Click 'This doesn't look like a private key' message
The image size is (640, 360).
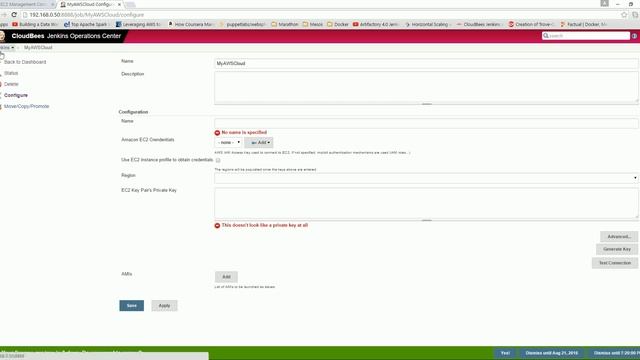coord(265,225)
